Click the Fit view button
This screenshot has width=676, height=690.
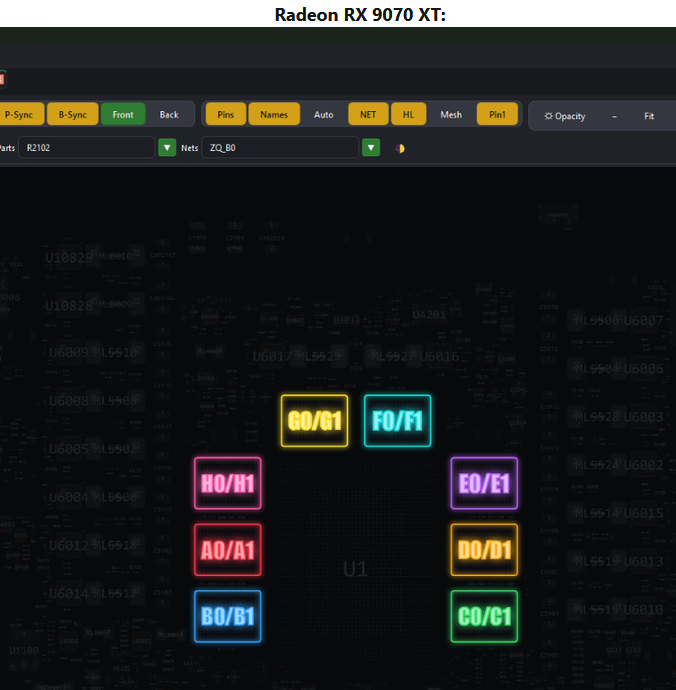(649, 116)
